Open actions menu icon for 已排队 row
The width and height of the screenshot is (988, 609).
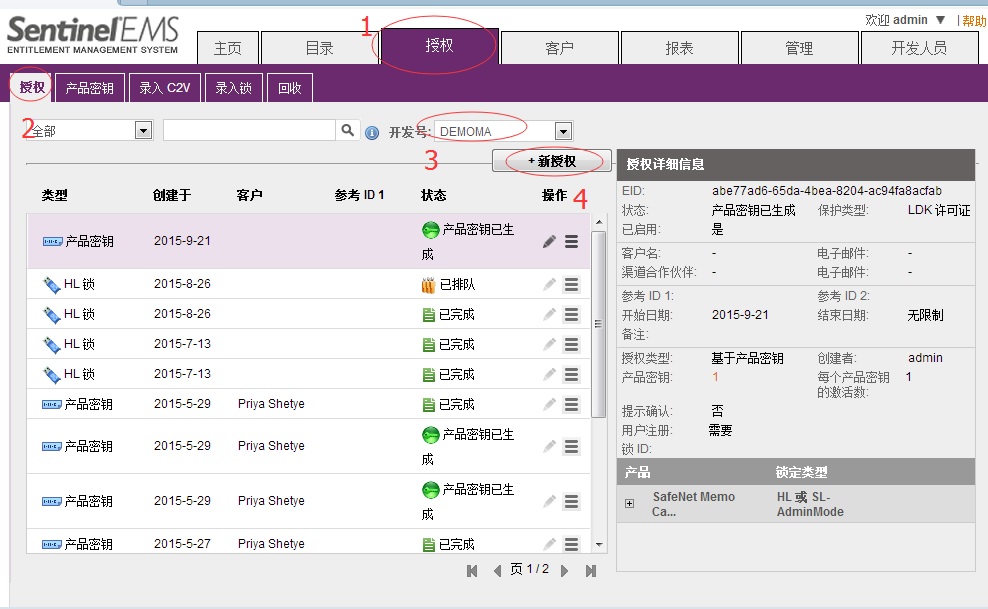tap(571, 285)
